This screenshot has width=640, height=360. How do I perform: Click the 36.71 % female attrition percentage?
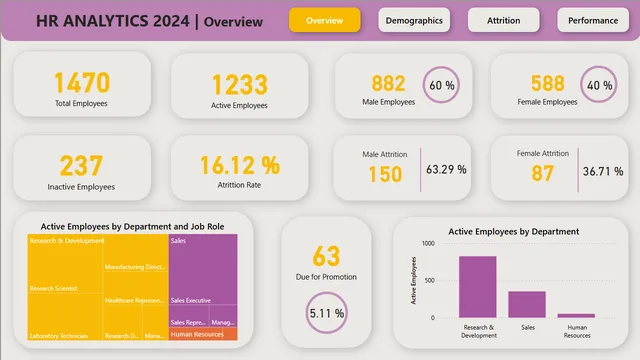coord(603,171)
